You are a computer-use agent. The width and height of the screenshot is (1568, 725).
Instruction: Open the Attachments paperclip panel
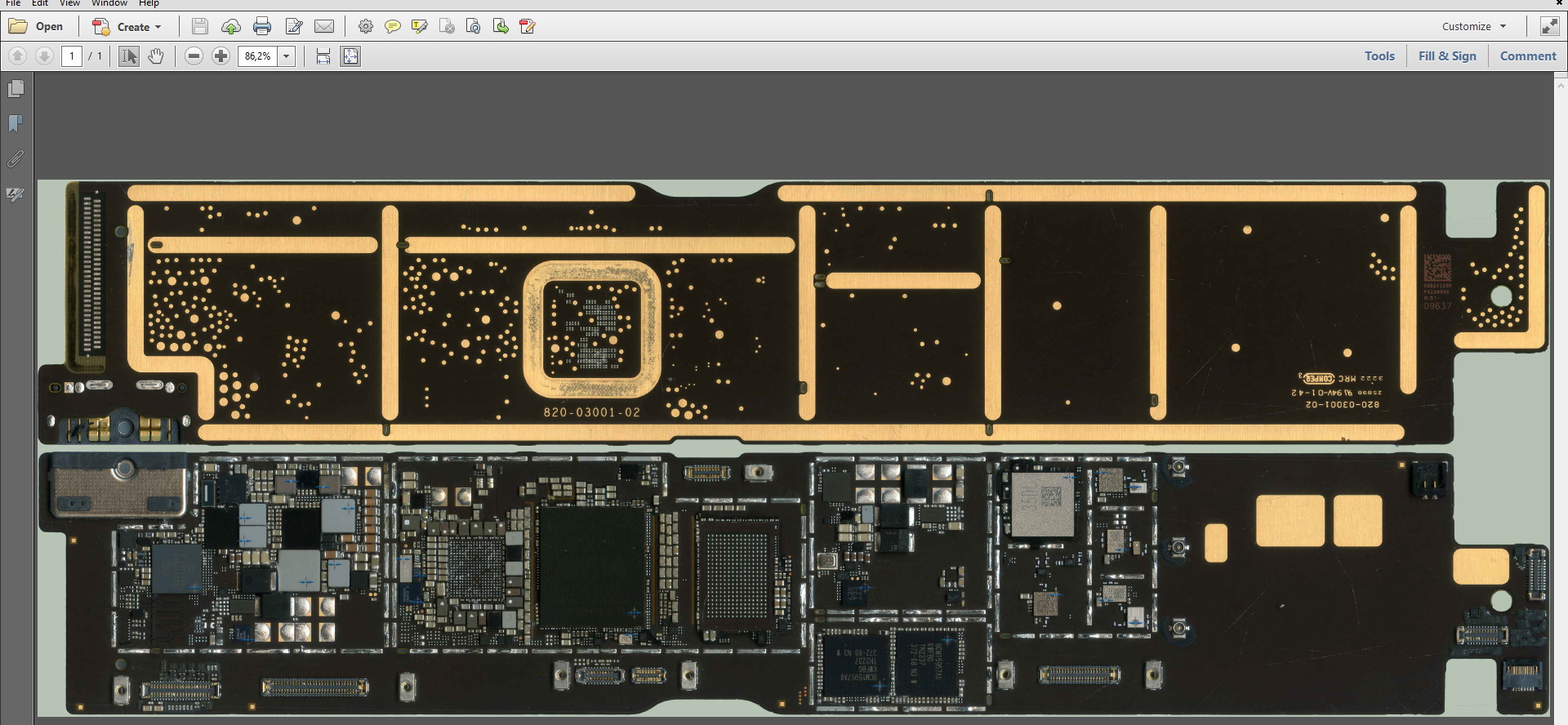point(16,159)
